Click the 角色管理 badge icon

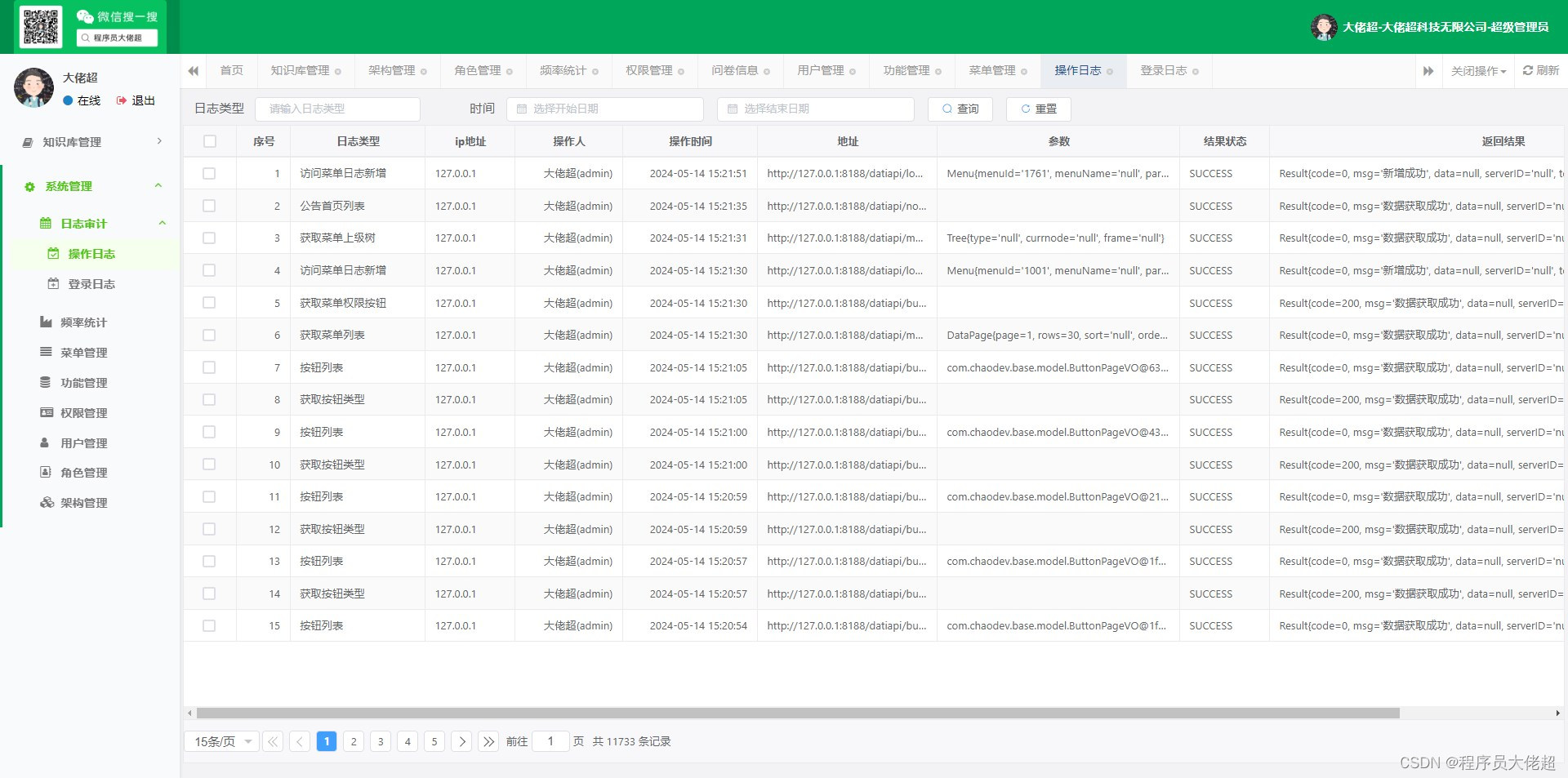tap(46, 472)
